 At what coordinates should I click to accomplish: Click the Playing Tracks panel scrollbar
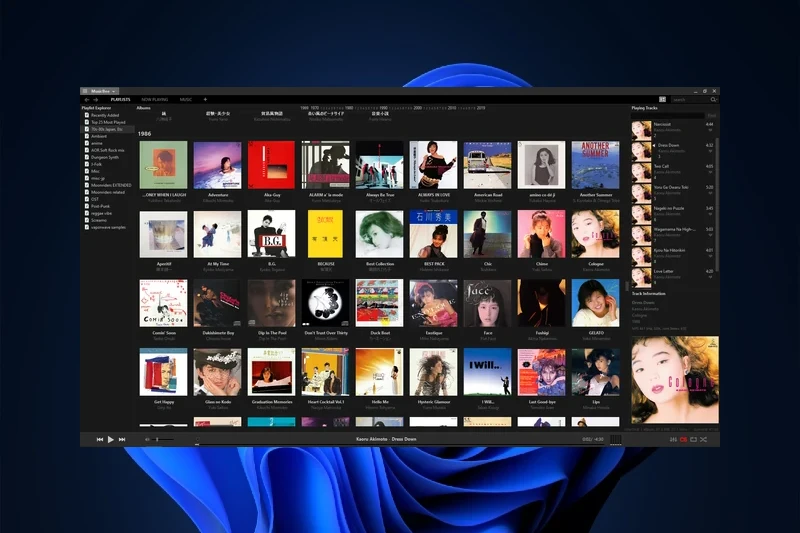coord(717,204)
